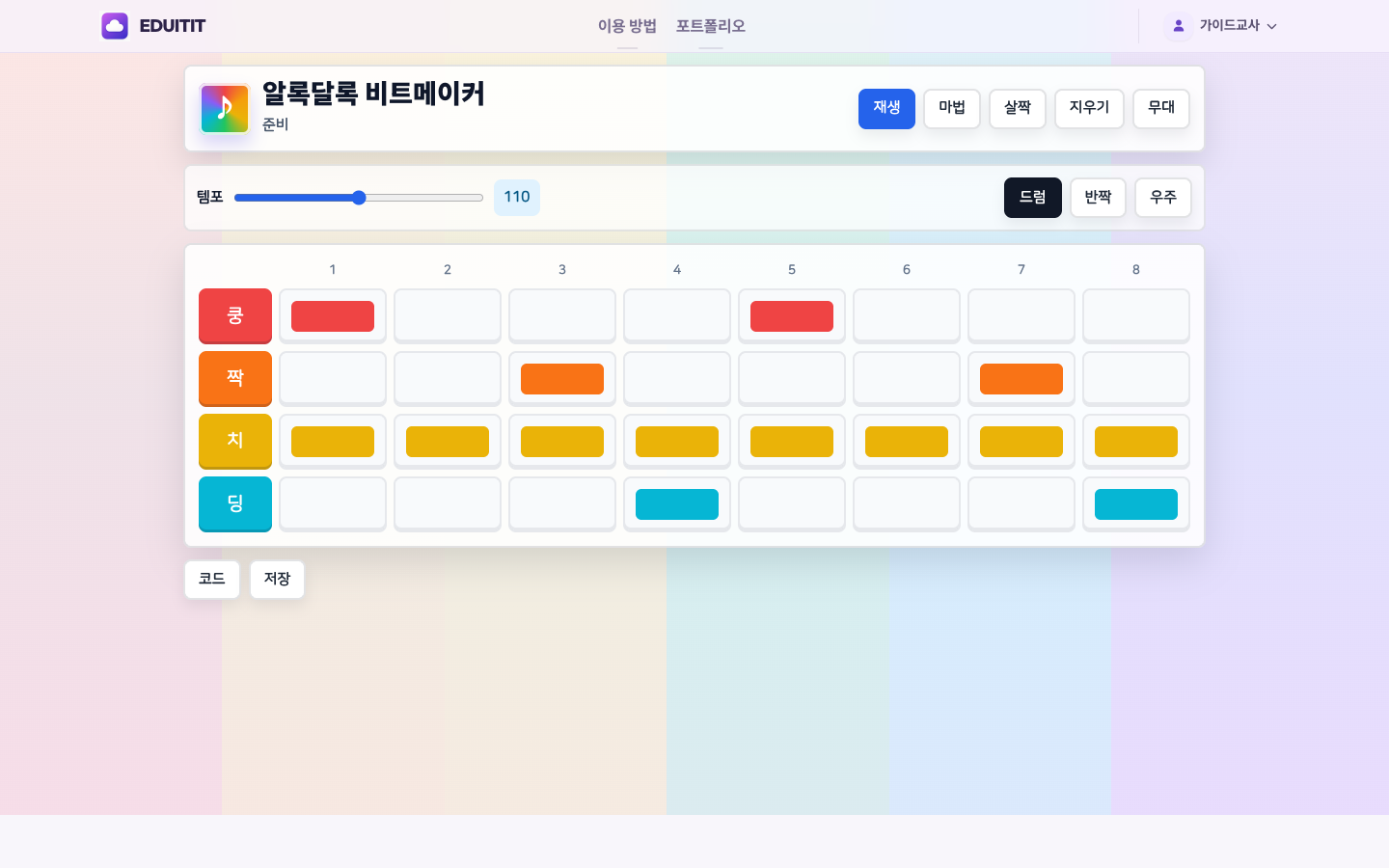
Task: Turn off 짝 beat on step 3
Action: pyautogui.click(x=562, y=379)
